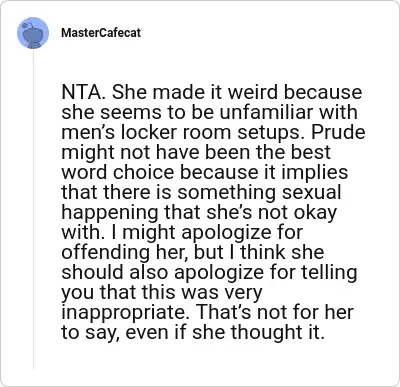Open MasterCafecat's Reddit avatar icon

point(33,33)
